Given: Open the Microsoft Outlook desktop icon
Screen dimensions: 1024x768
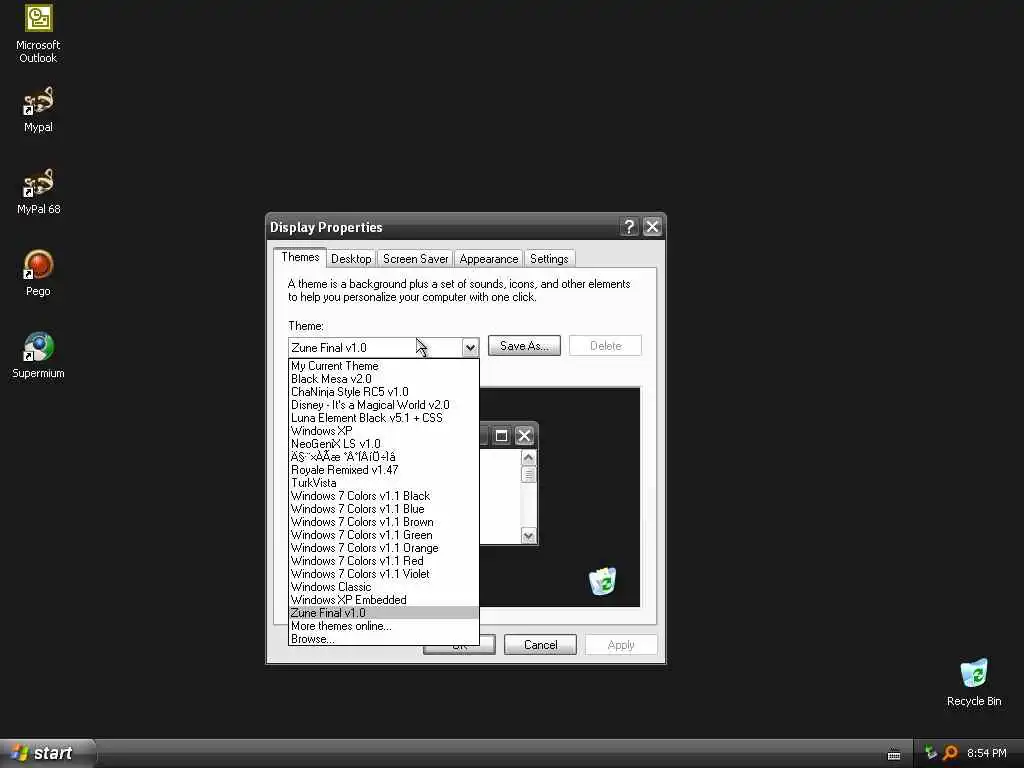Looking at the screenshot, I should (x=38, y=35).
